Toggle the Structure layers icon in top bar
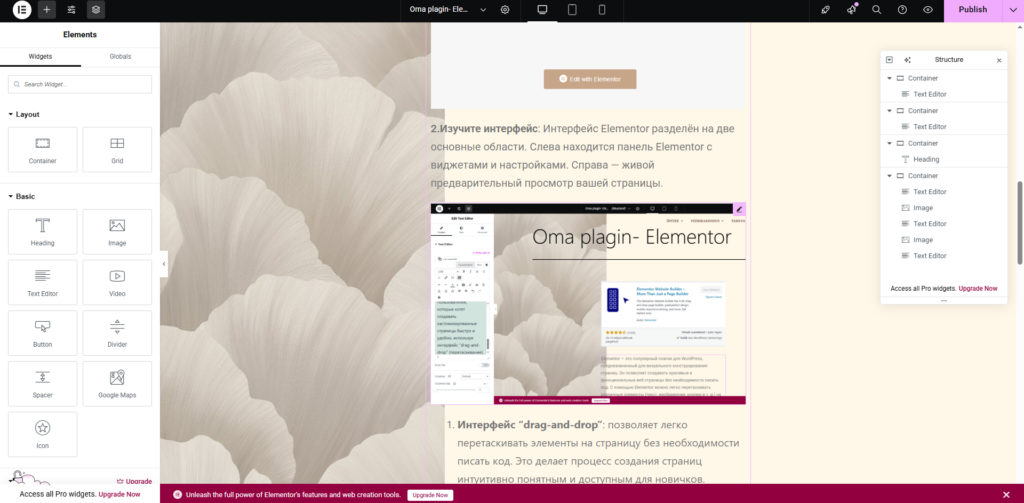This screenshot has height=503, width=1024. tap(96, 10)
